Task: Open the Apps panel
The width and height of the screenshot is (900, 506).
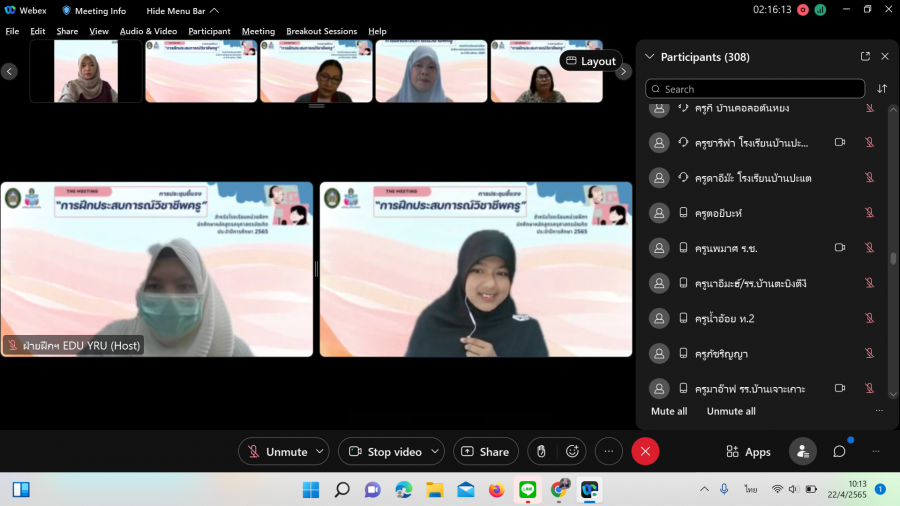Action: click(x=749, y=452)
